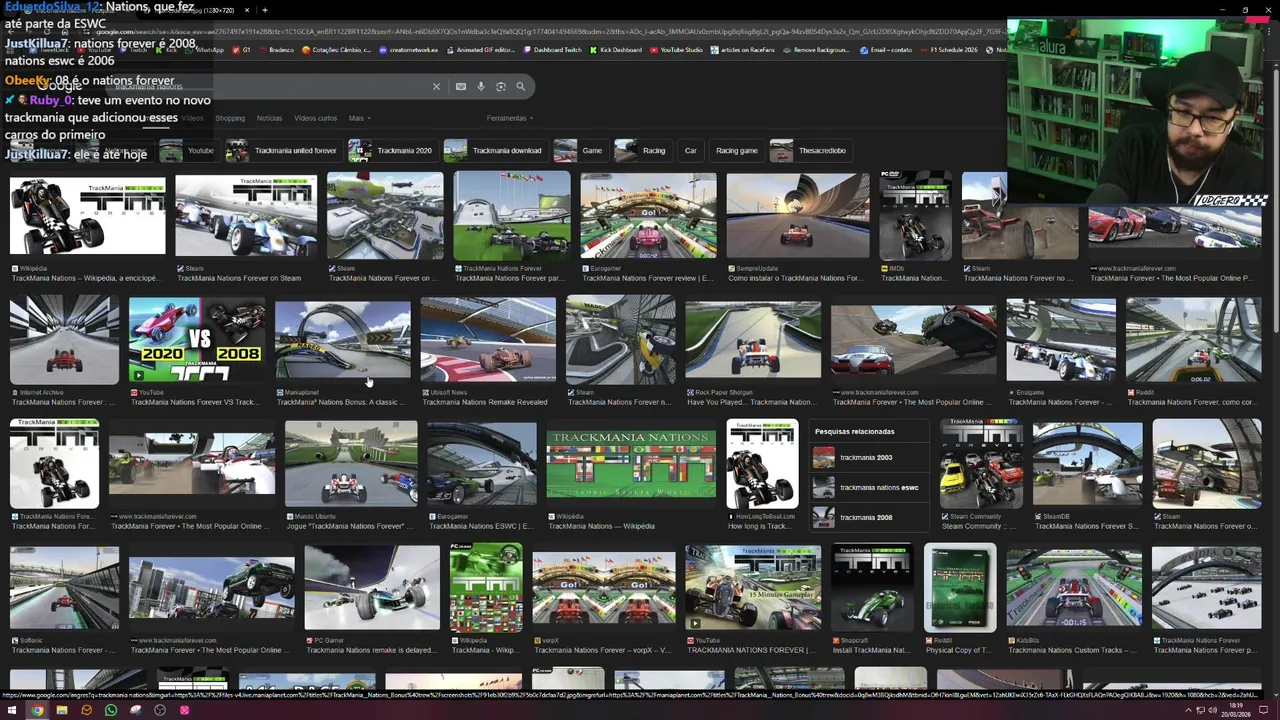Open the Email – contato bookmark
The height and width of the screenshot is (720, 1280).
886,50
